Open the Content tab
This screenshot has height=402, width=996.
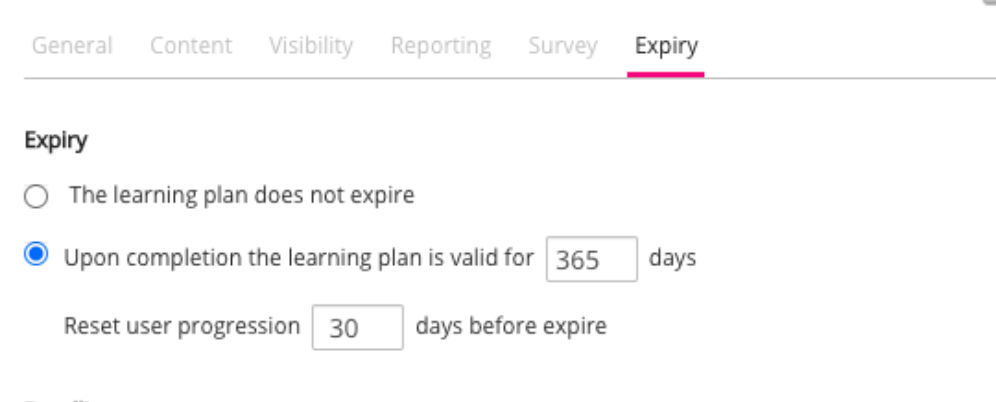[191, 46]
